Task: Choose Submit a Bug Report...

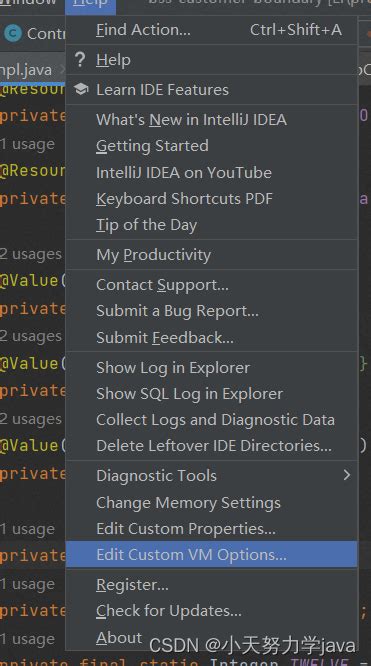Action: pyautogui.click(x=212, y=311)
